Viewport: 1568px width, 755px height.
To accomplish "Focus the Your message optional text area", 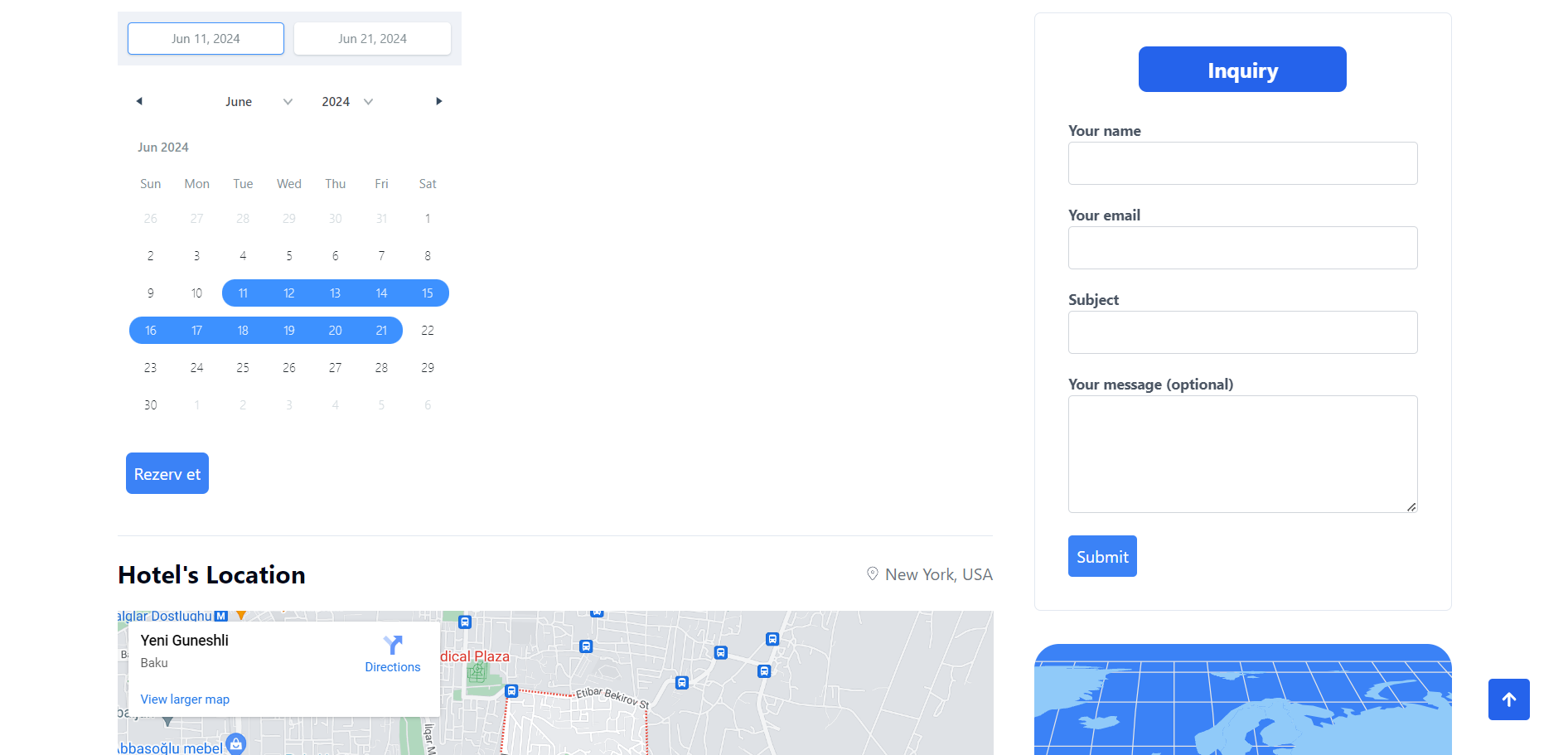I will pyautogui.click(x=1241, y=454).
